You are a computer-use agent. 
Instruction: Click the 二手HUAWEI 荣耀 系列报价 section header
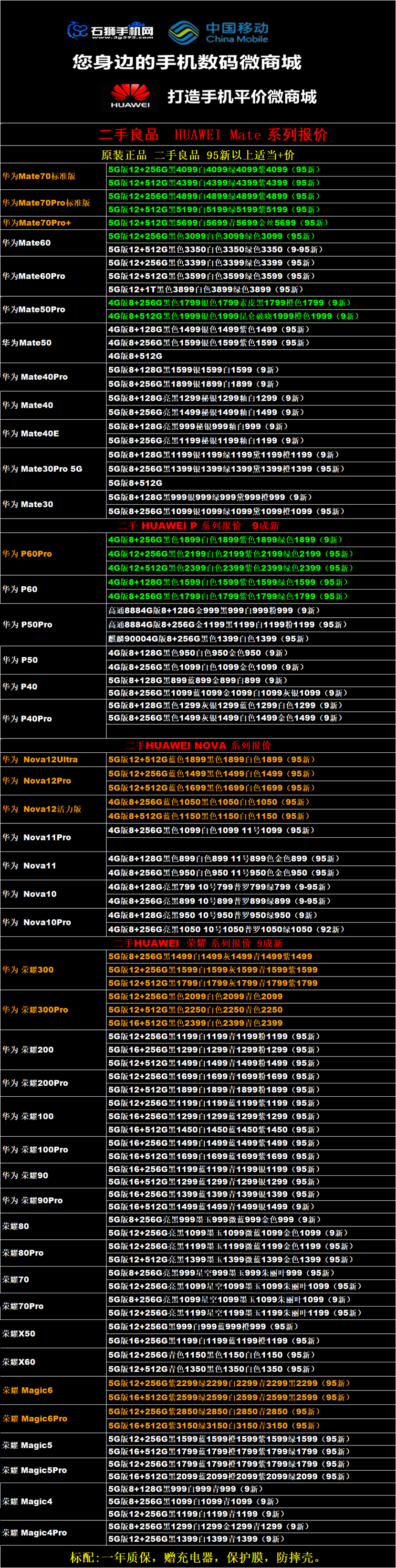[198, 944]
